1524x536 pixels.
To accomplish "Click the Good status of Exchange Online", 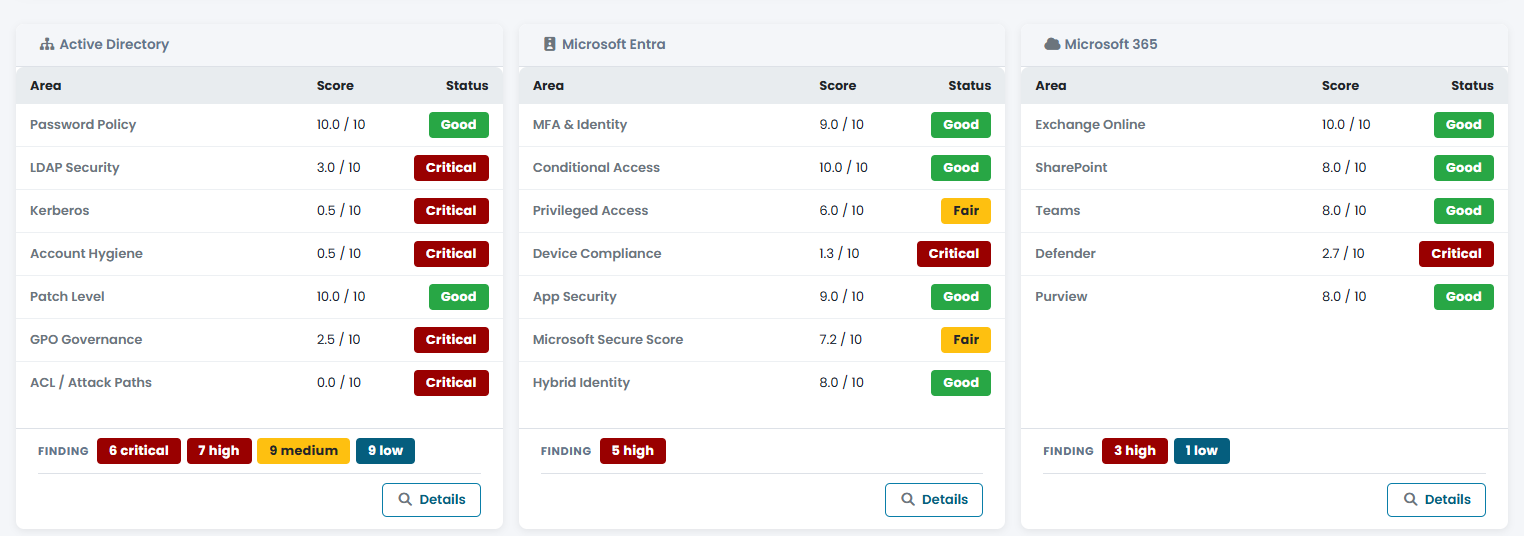I will [x=1464, y=125].
